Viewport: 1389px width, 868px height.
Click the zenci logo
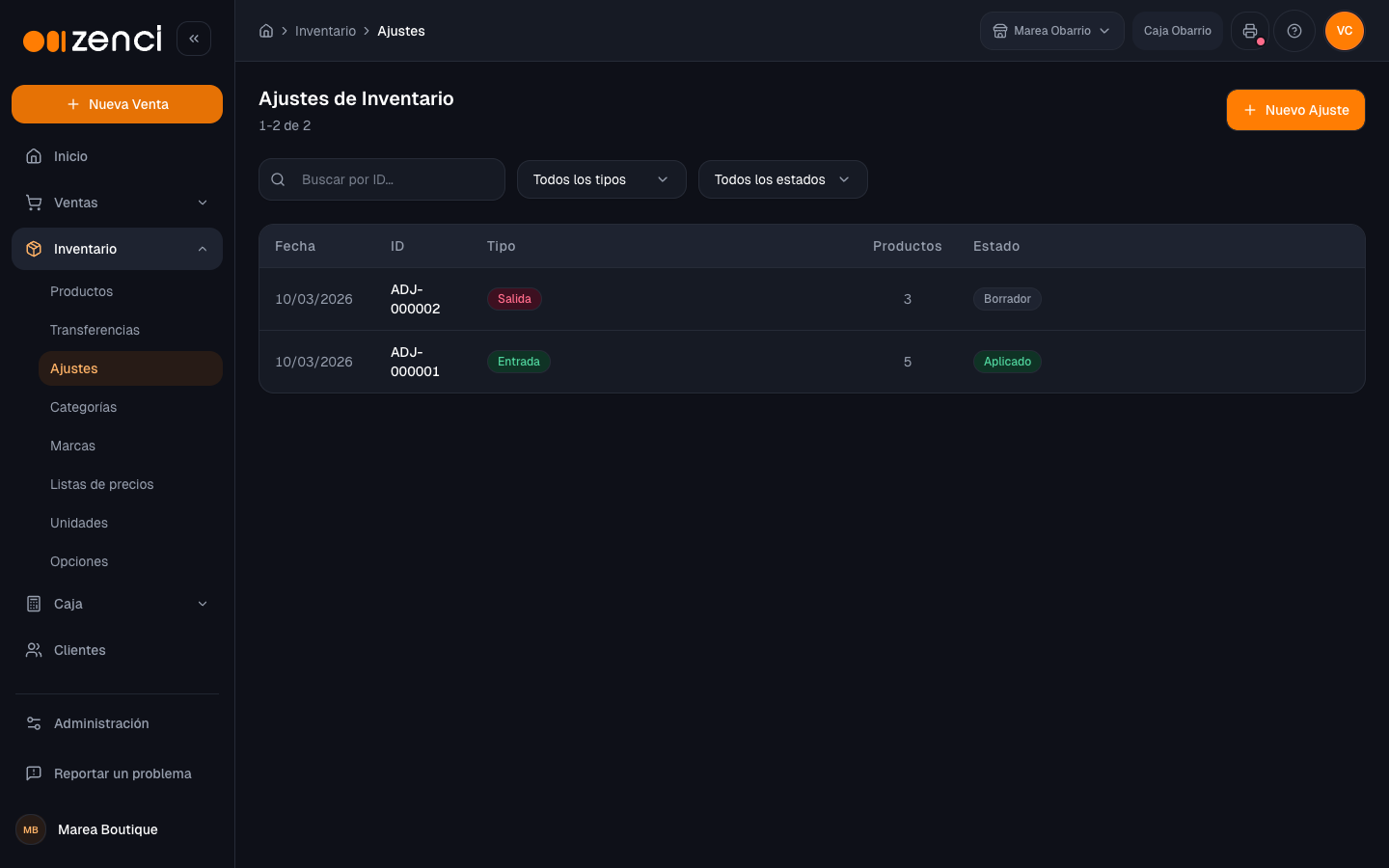93,39
